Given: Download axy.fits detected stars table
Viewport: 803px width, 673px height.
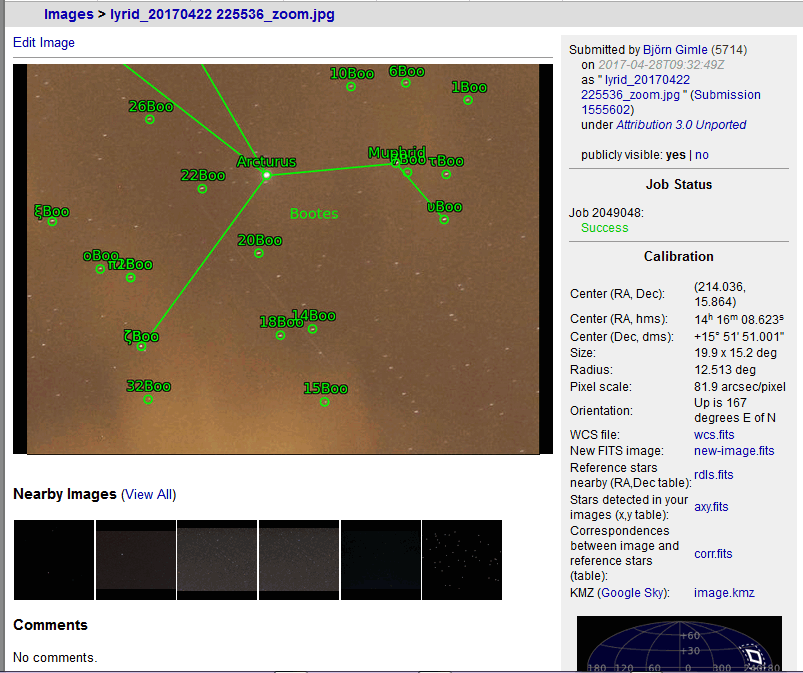Looking at the screenshot, I should point(711,507).
